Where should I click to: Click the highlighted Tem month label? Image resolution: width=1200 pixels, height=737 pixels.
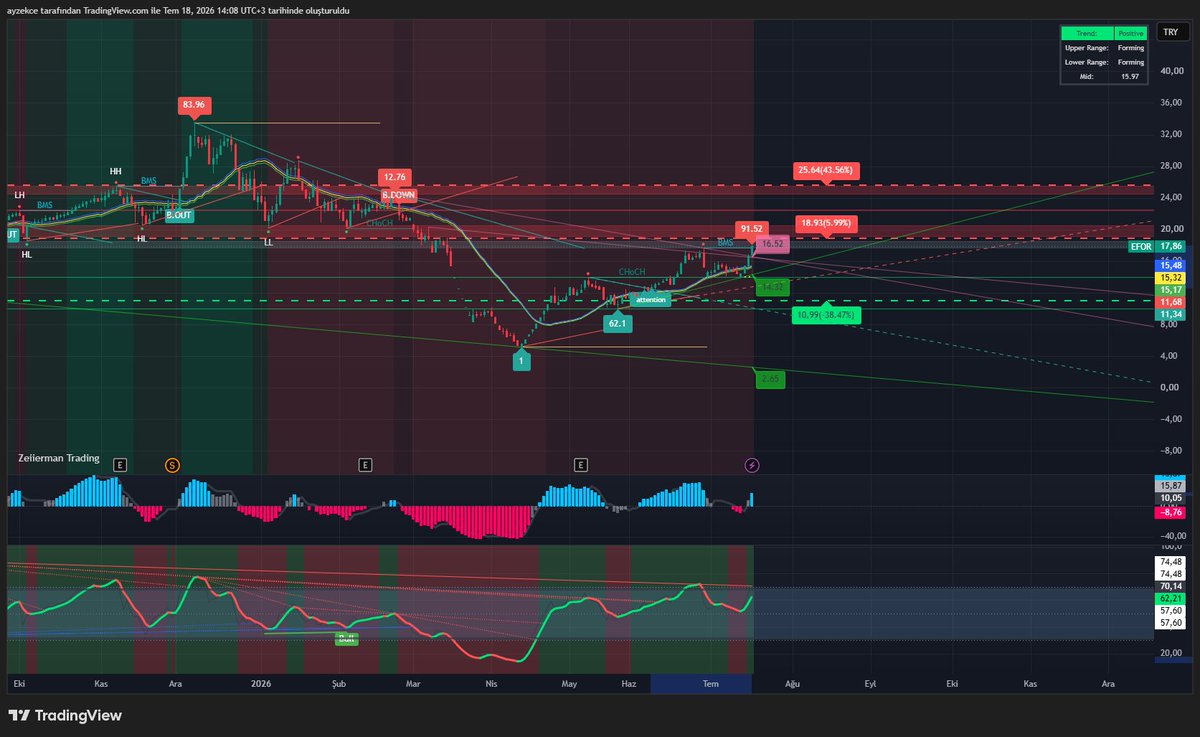pyautogui.click(x=710, y=684)
